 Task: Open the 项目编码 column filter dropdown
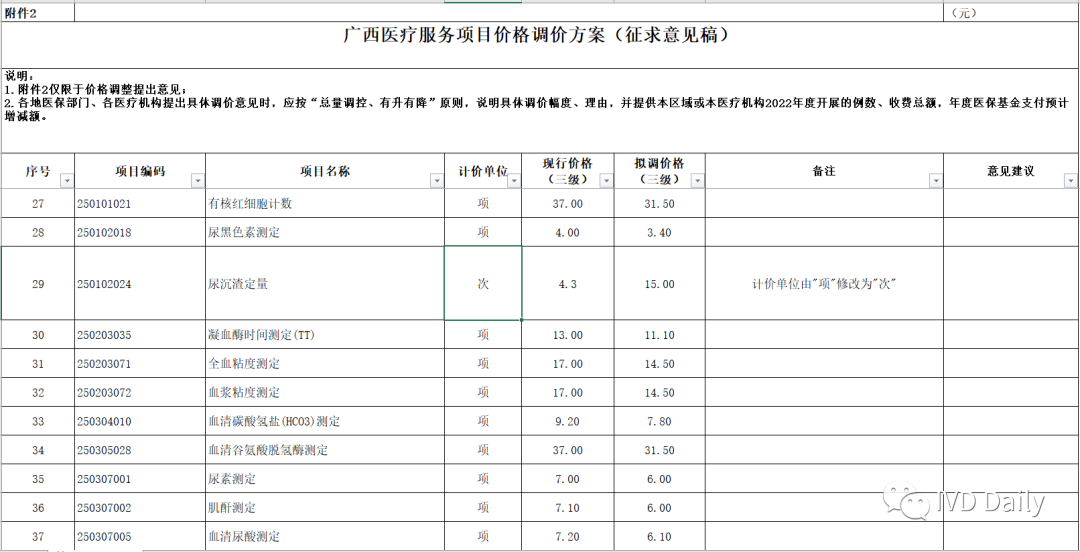[197, 181]
